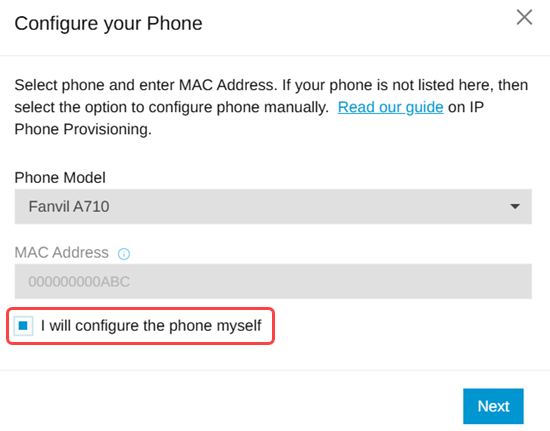Click the 'MAC Address' field label

click(61, 252)
